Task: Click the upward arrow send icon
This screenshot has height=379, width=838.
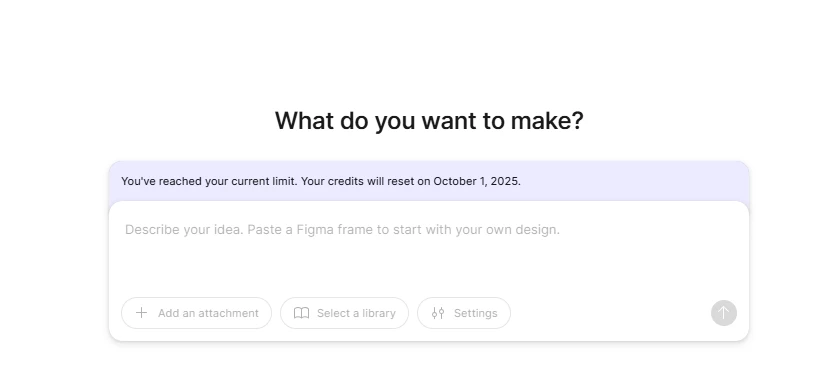Action: click(724, 313)
